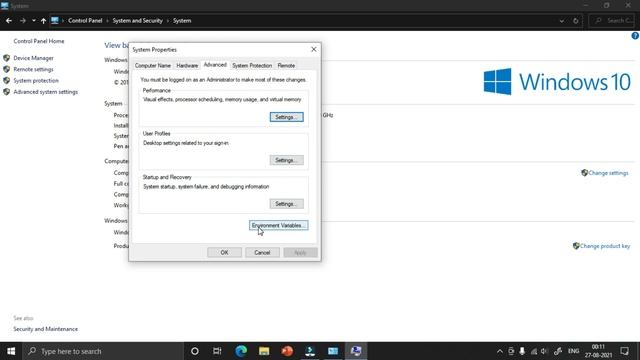
Task: Expand address bar history dropdown
Action: tap(562, 21)
